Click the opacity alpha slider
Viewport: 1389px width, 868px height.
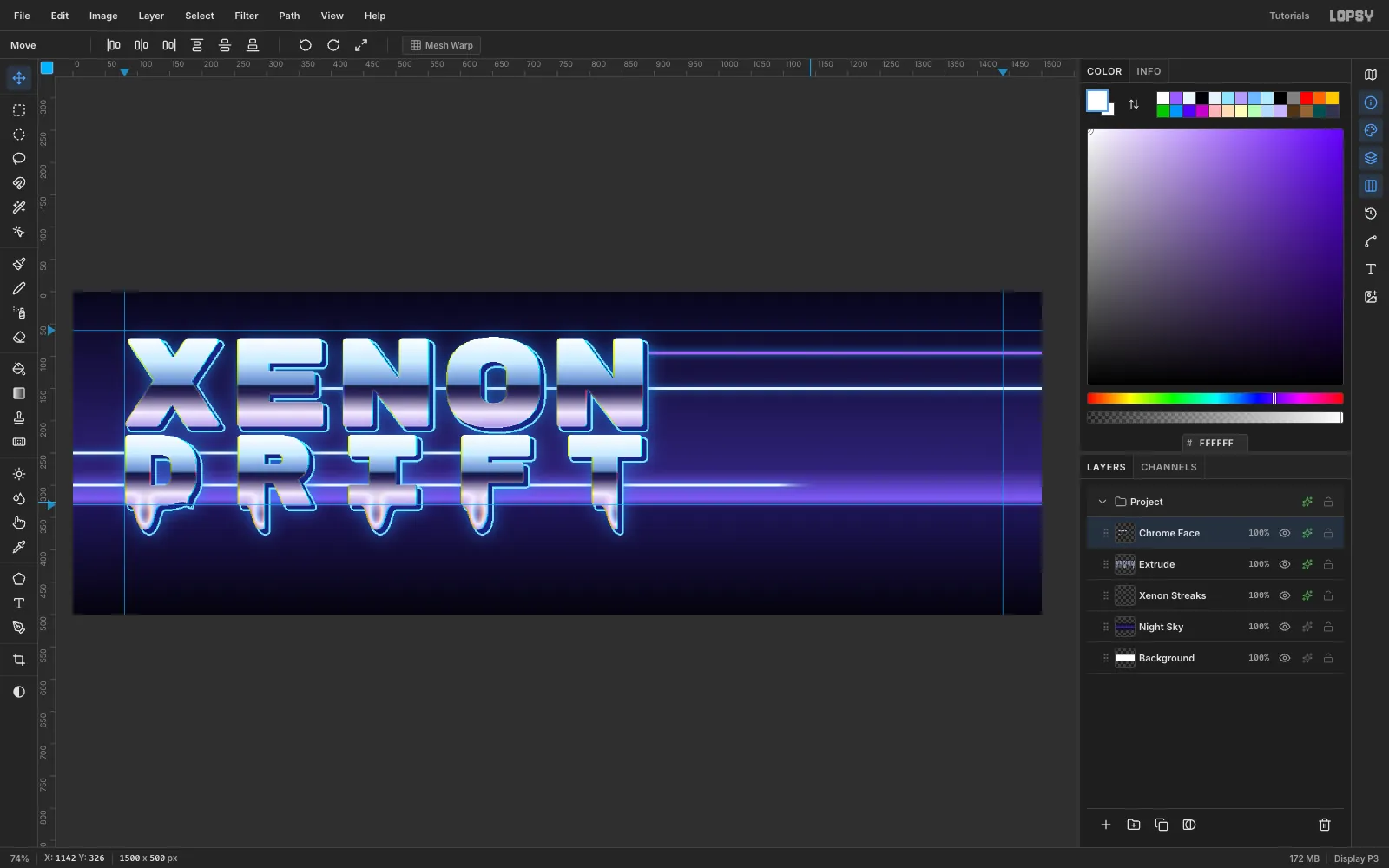(1215, 418)
